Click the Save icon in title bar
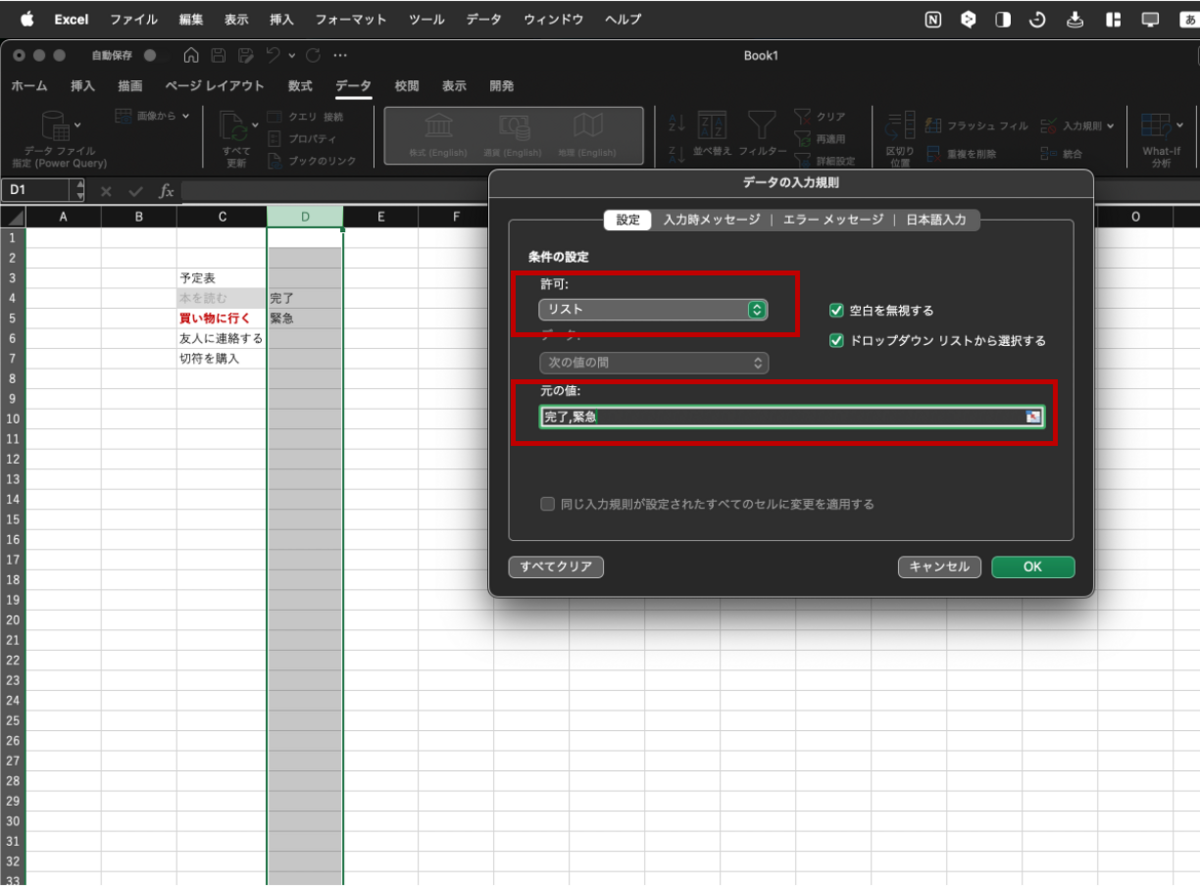Viewport: 1200px width, 886px height. tap(219, 56)
